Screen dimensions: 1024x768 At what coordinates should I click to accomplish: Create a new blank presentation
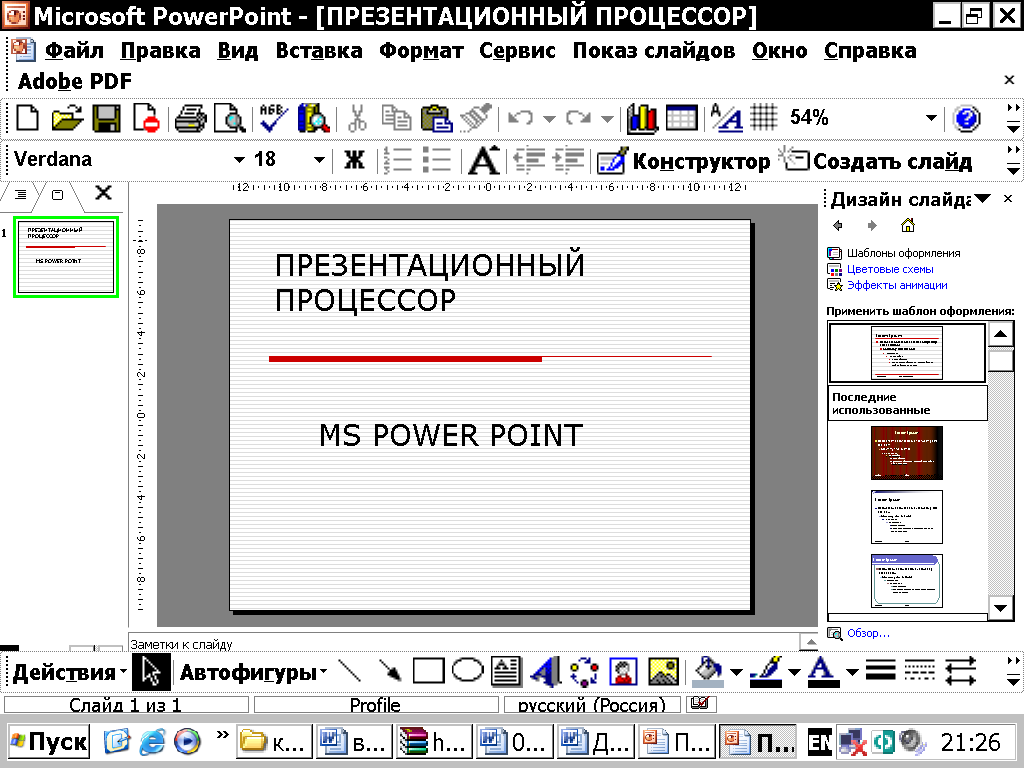coord(27,118)
